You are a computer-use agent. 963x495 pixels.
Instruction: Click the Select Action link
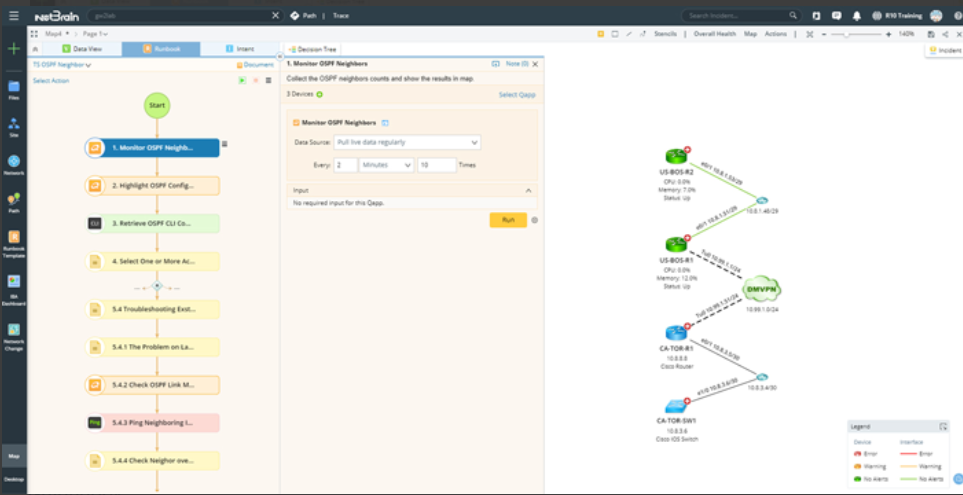(x=51, y=80)
